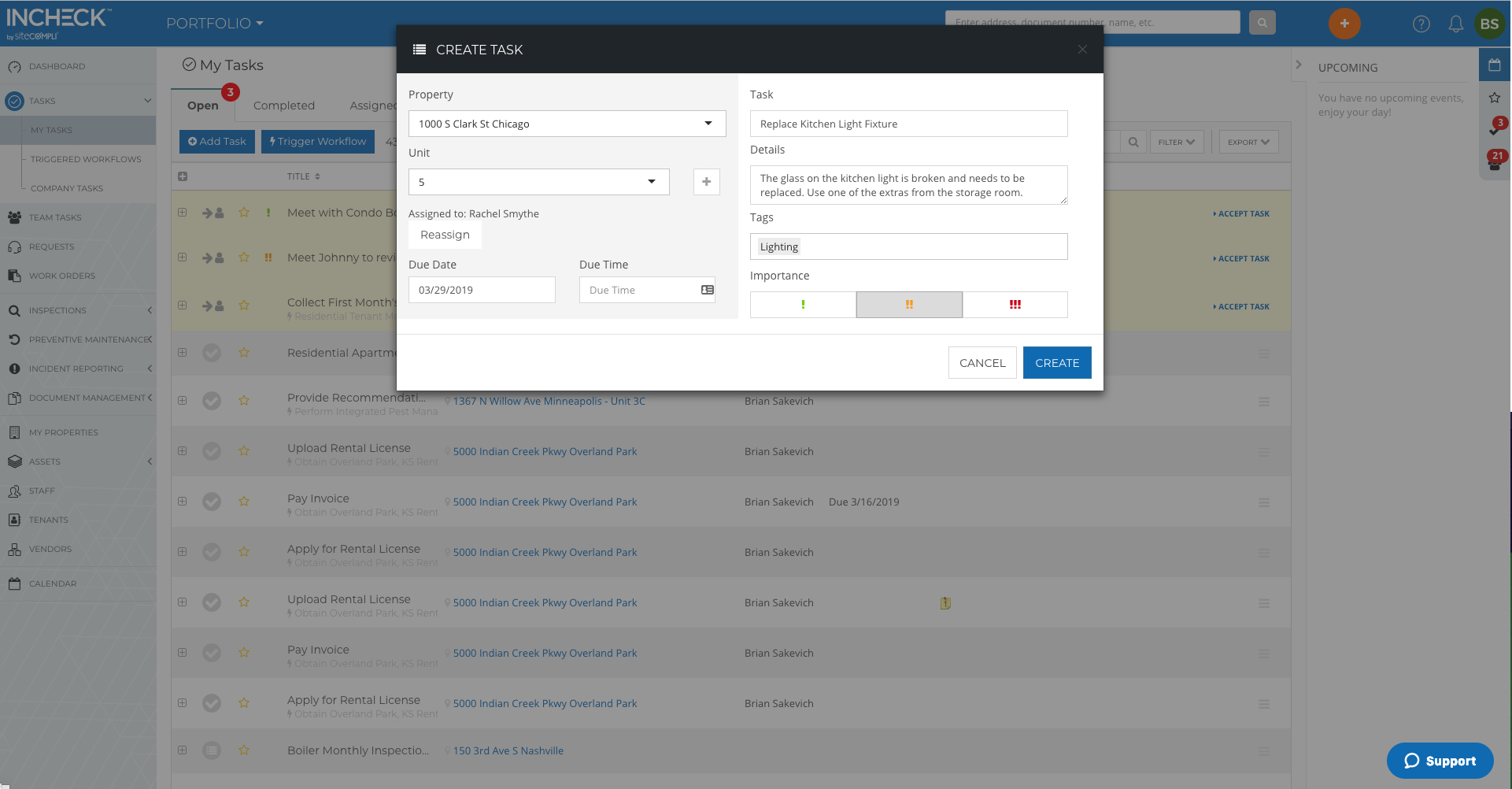
Task: Click the BS user avatar
Action: (x=1489, y=24)
